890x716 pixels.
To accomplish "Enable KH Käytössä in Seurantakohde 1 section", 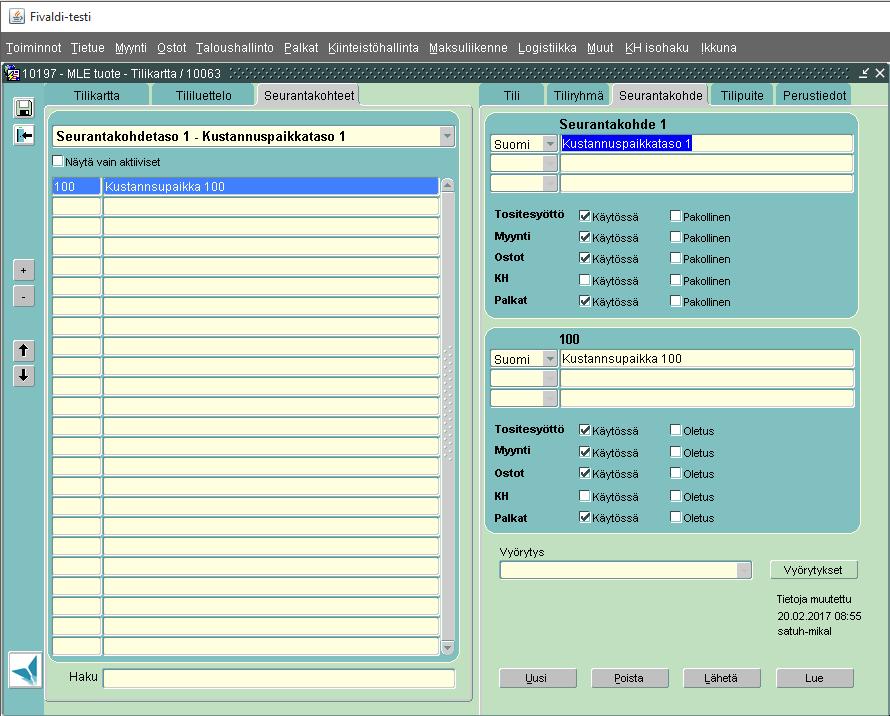I will coord(584,279).
